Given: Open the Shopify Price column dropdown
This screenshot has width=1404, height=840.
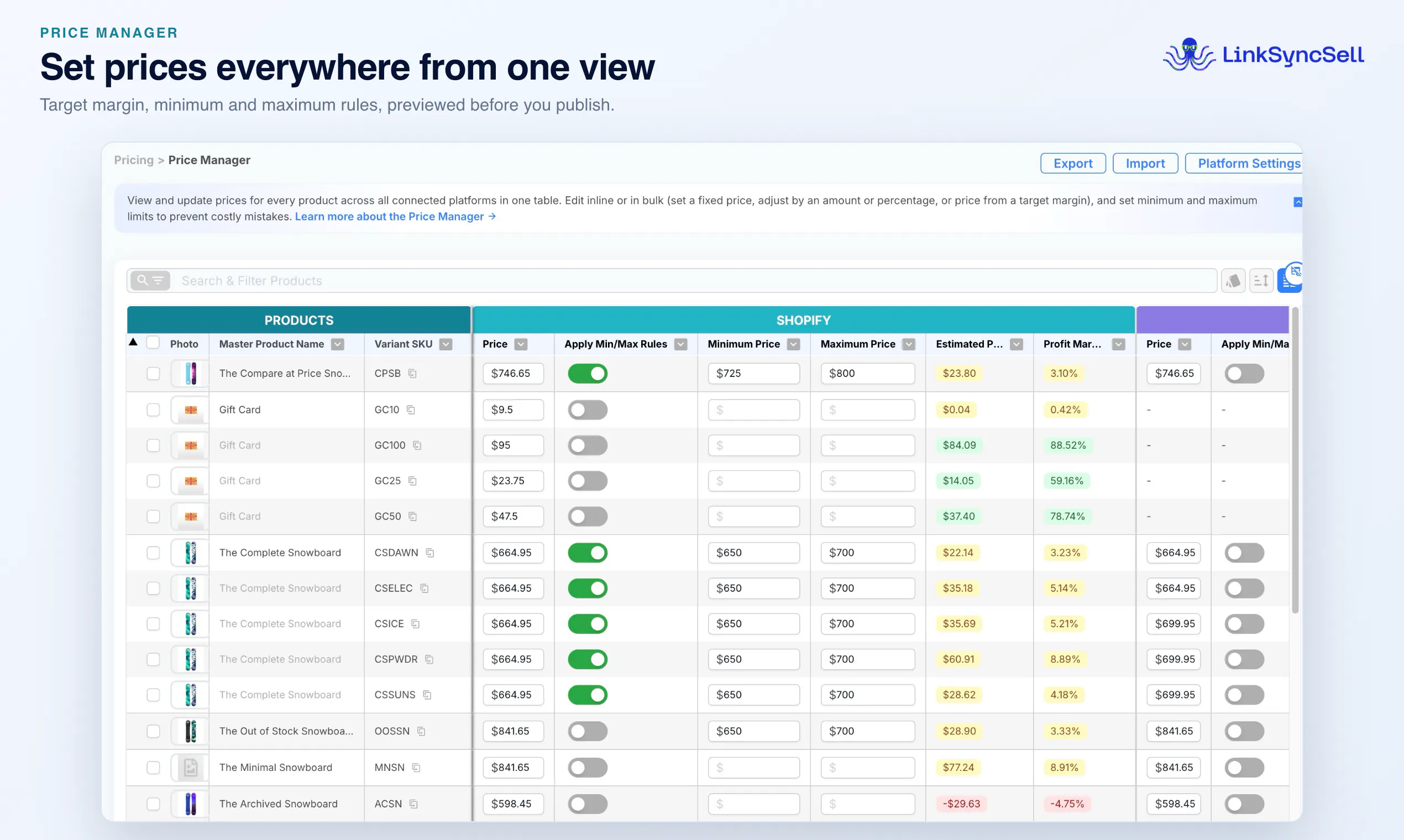Looking at the screenshot, I should [521, 344].
